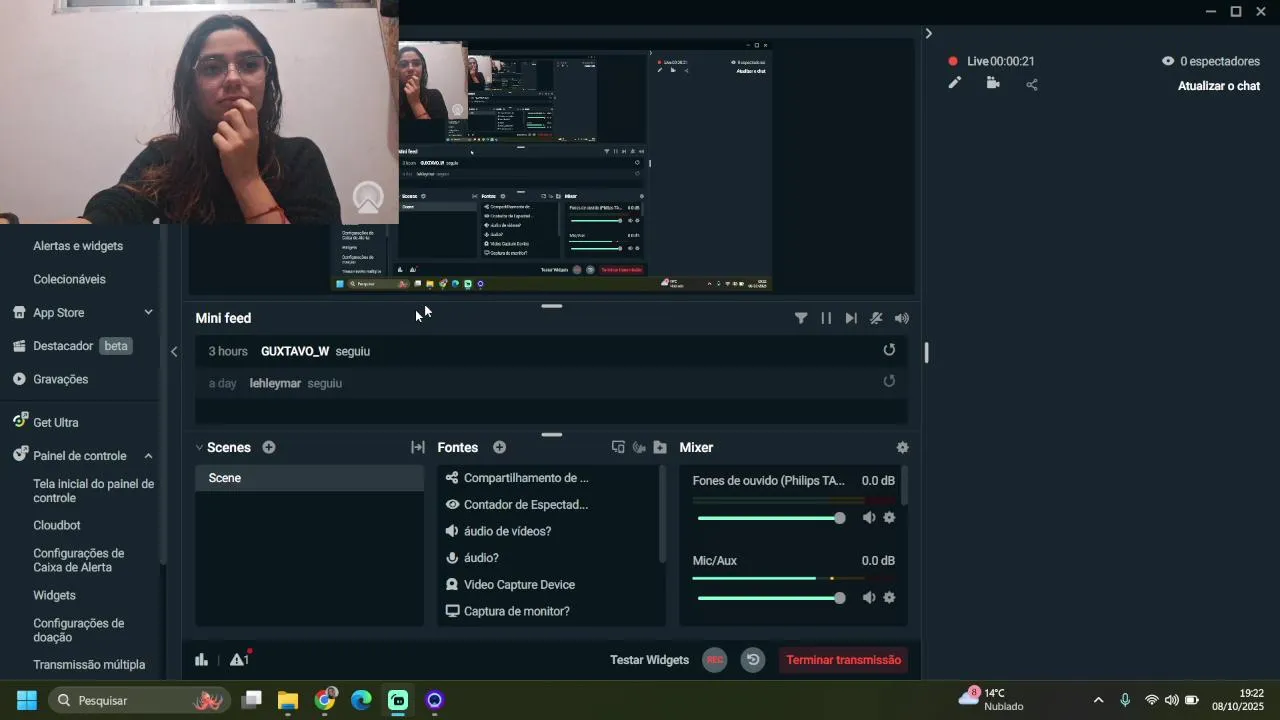Viewport: 1280px width, 720px height.
Task: Replay the lehleymar follow alert
Action: tap(889, 381)
